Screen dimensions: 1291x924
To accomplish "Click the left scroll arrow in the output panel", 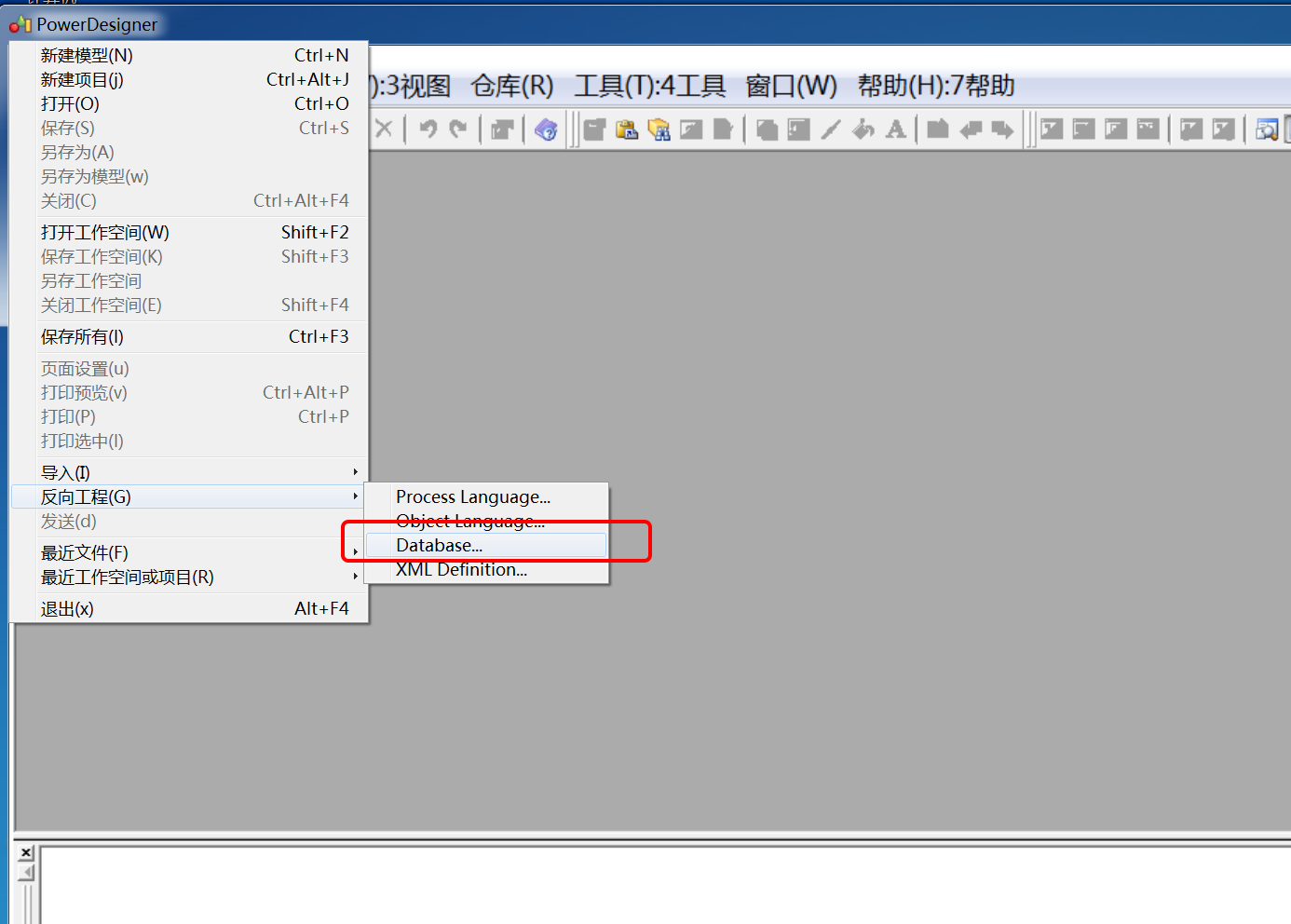I will pyautogui.click(x=25, y=874).
